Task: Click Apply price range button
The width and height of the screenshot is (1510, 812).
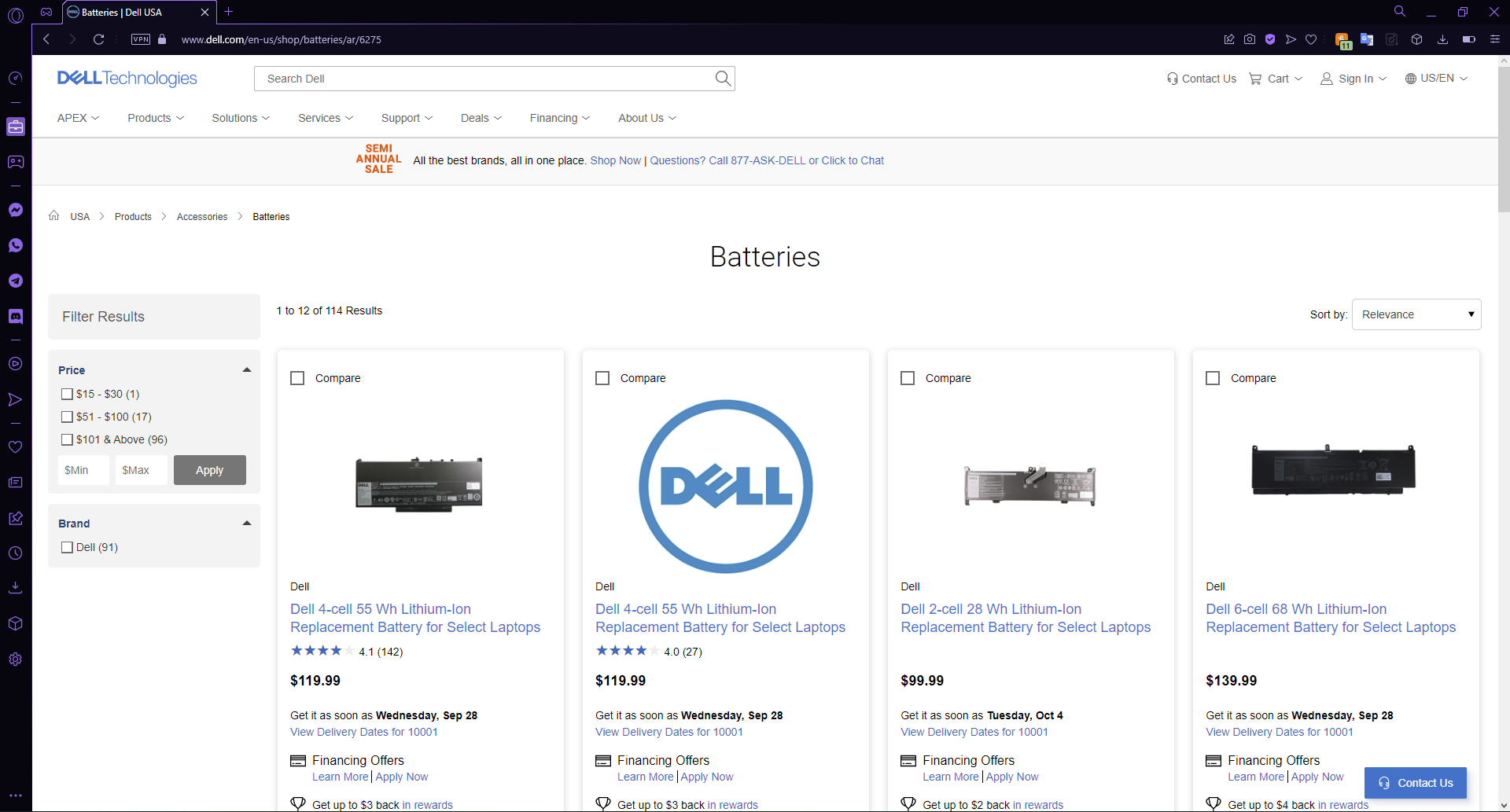Action: [210, 470]
